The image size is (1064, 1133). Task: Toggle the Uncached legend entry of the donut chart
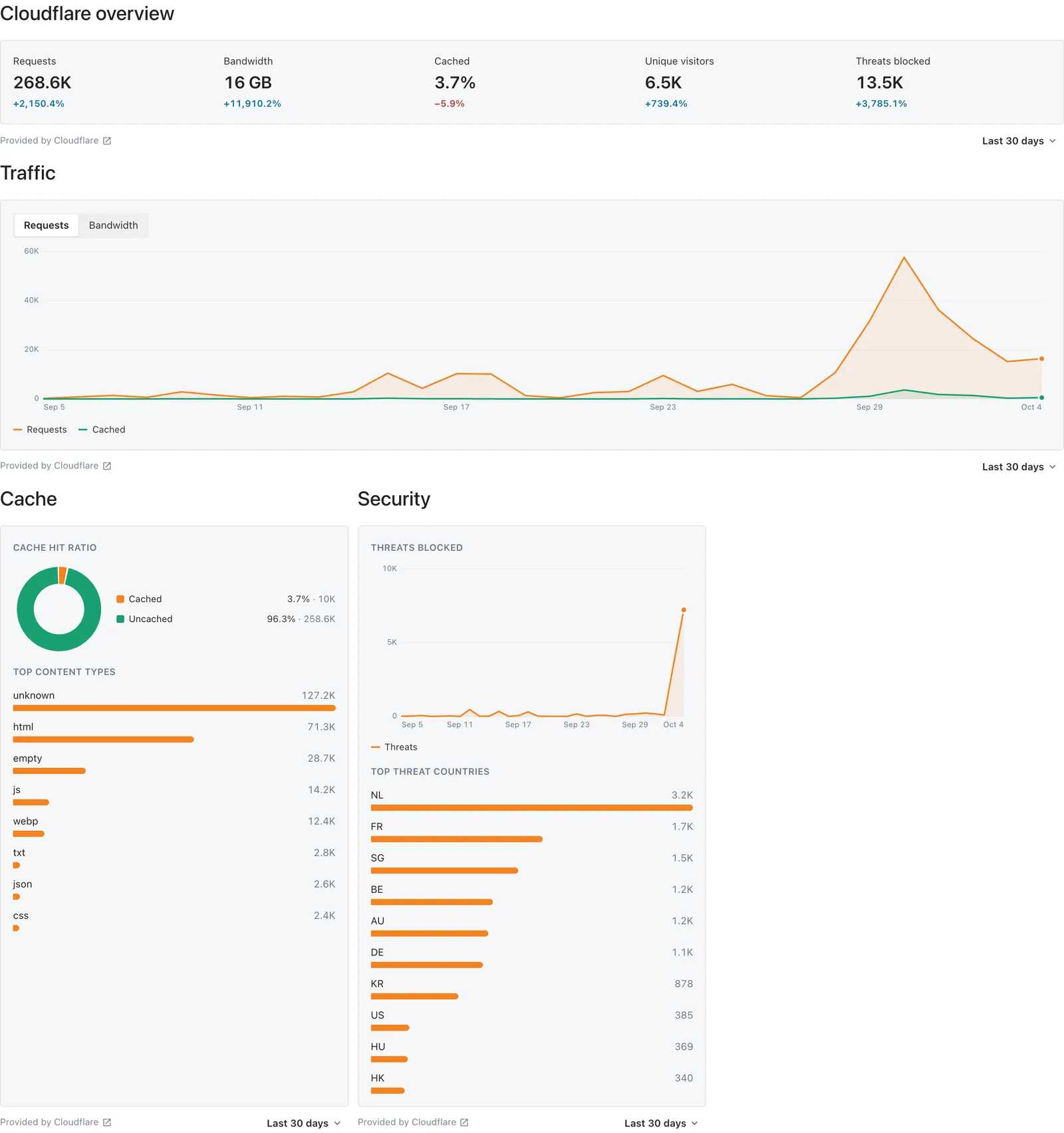pos(144,619)
